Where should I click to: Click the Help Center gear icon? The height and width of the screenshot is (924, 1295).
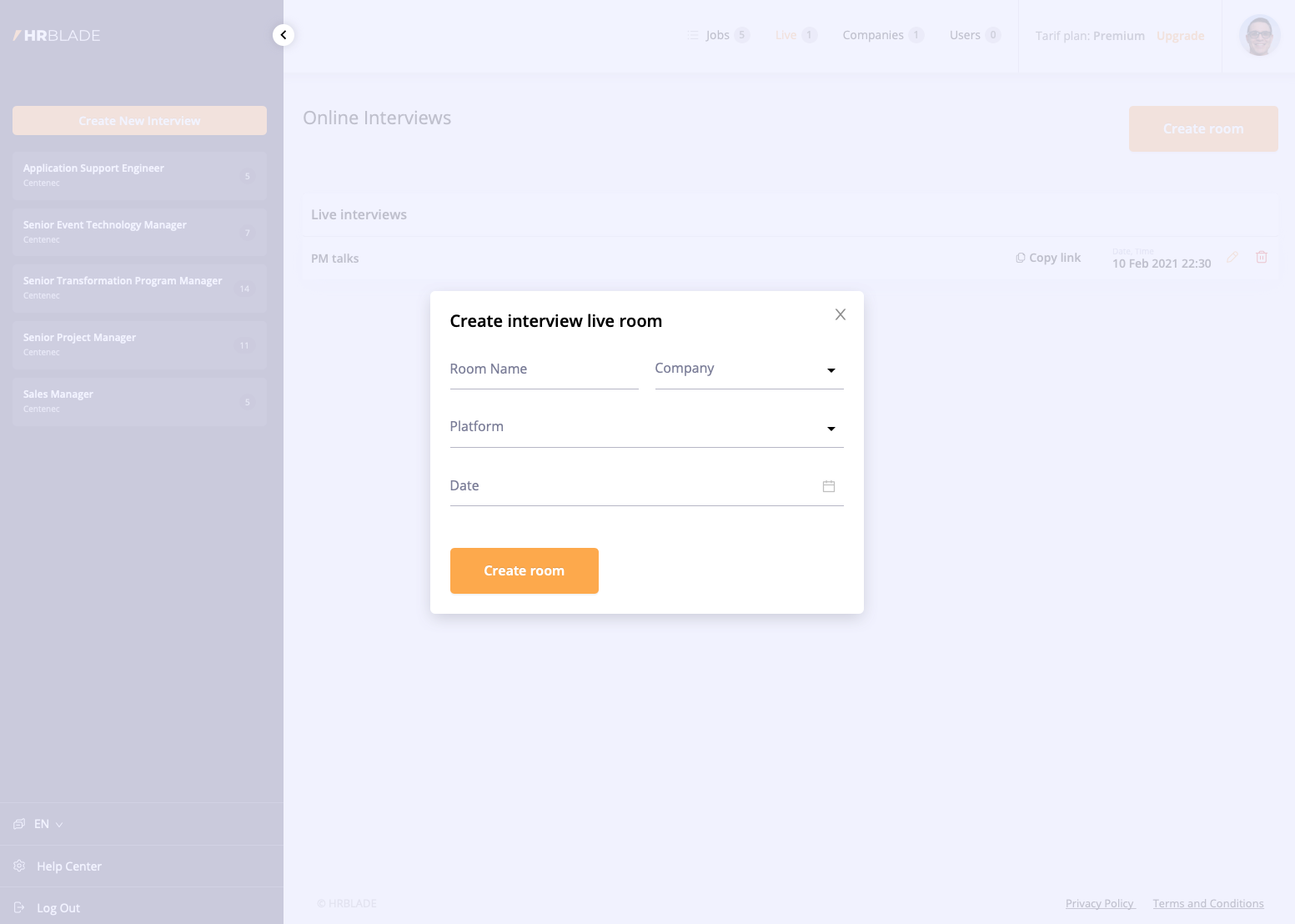[x=19, y=866]
